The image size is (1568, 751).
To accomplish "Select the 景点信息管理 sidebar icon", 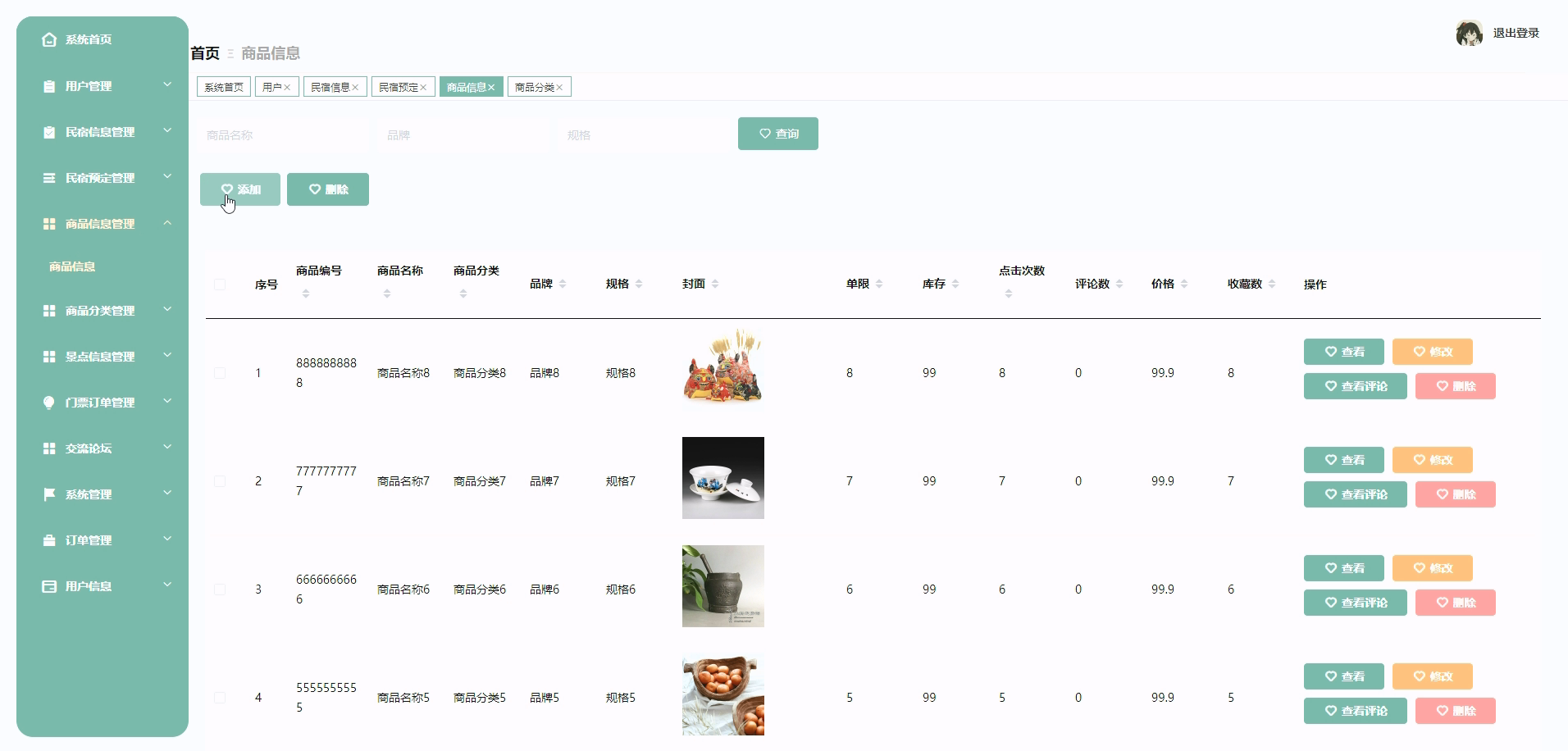I will (x=48, y=356).
